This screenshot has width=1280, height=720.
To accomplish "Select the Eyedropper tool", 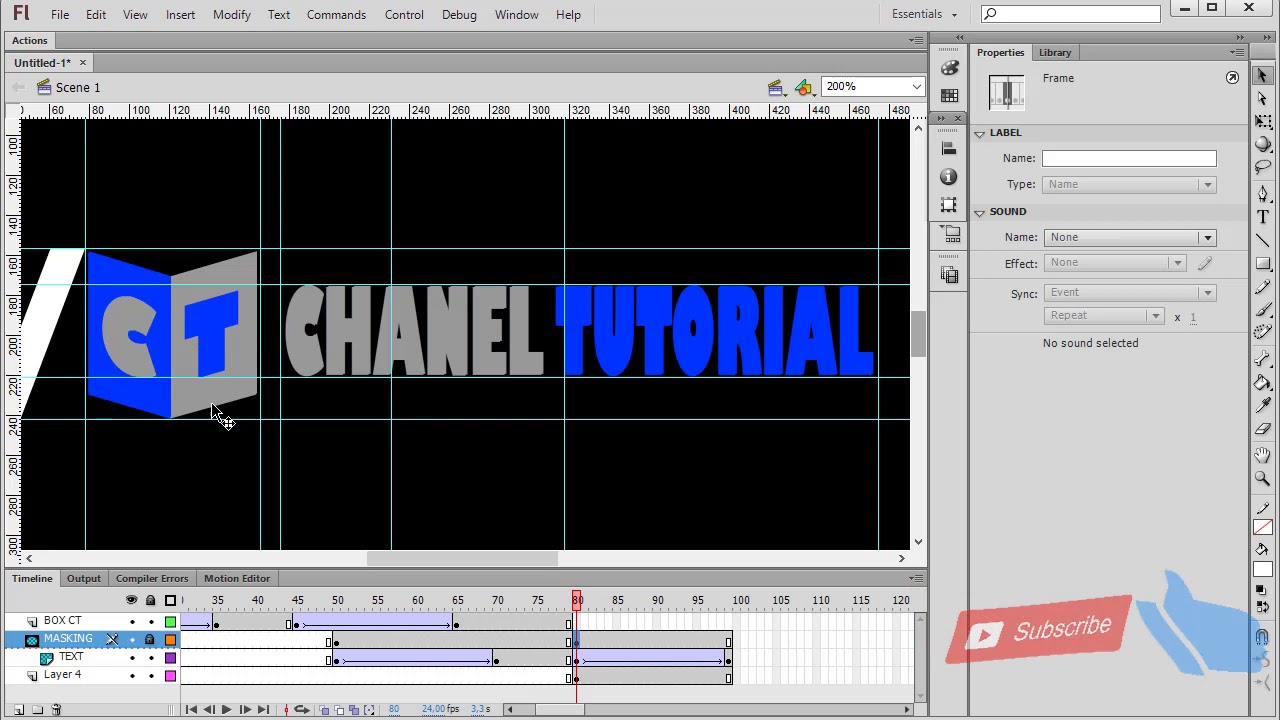I will click(x=1262, y=405).
